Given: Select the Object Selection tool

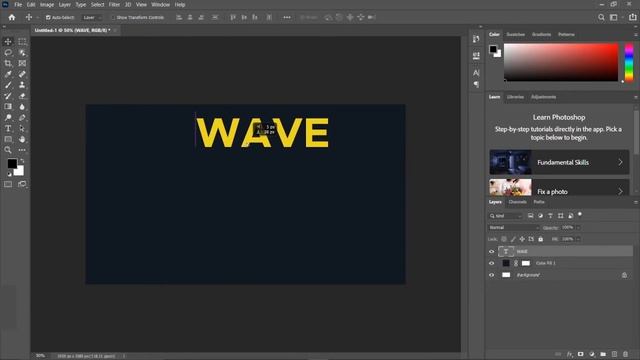Looking at the screenshot, I should (x=22, y=53).
